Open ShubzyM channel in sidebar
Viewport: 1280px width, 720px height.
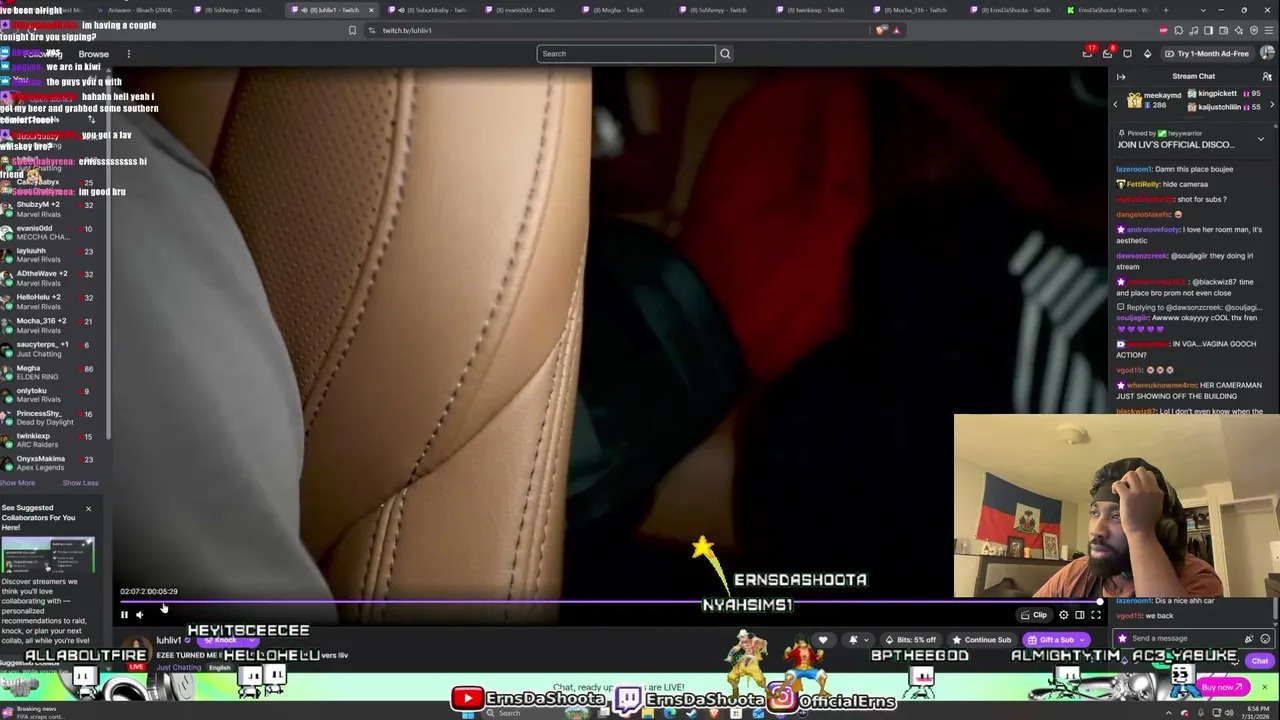50,209
